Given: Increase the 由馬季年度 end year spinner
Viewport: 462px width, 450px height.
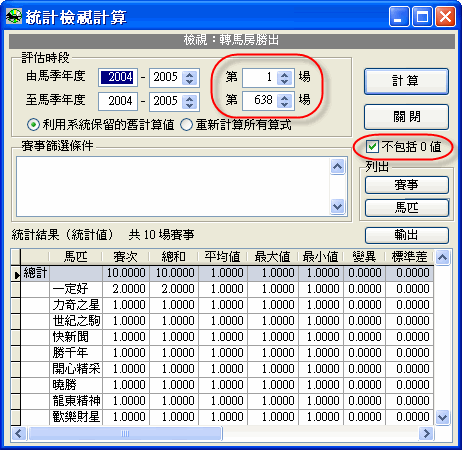Looking at the screenshot, I should [x=190, y=75].
